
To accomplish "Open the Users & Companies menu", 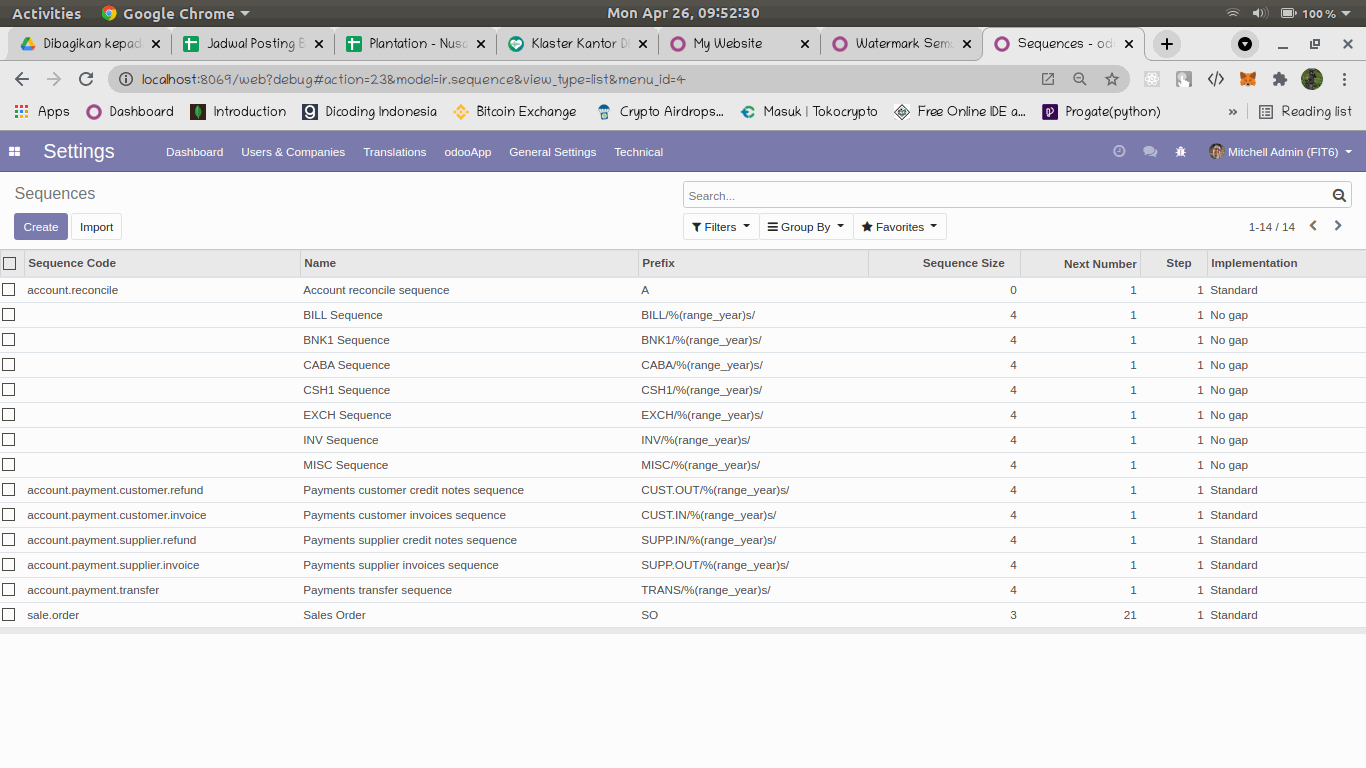I will (x=293, y=152).
